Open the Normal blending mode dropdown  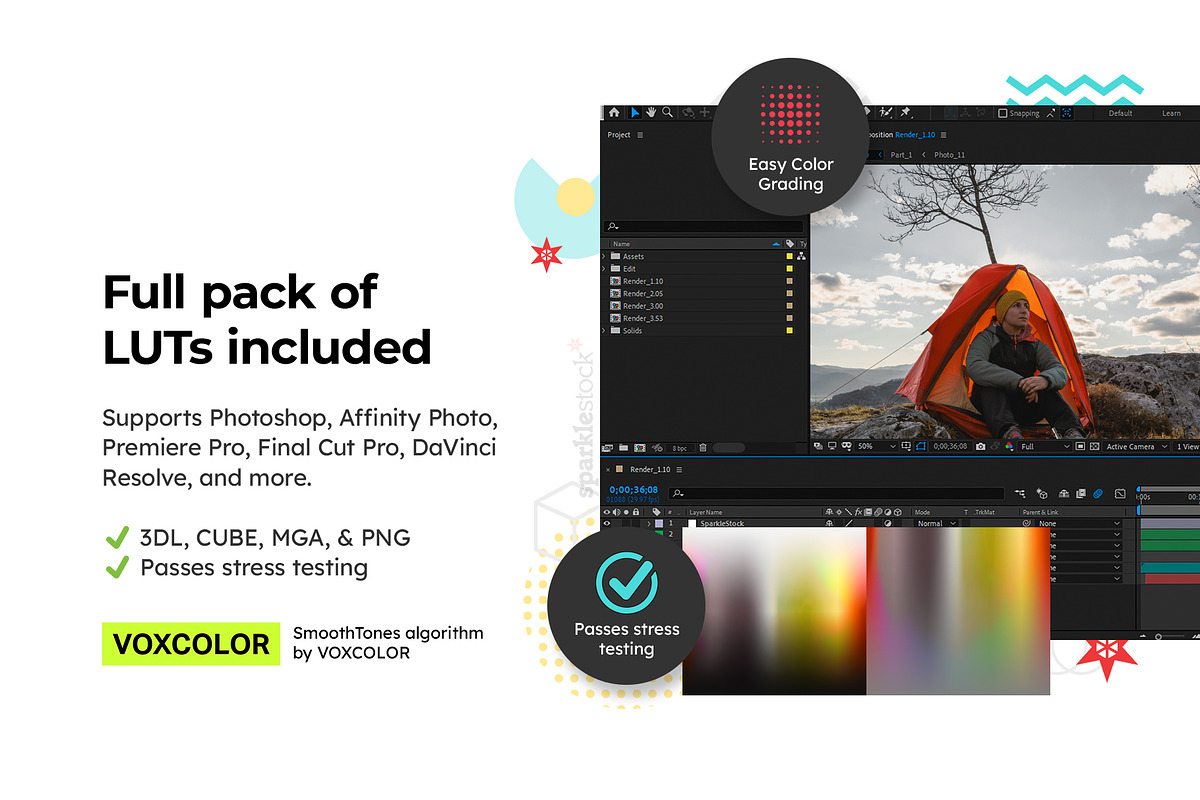935,523
